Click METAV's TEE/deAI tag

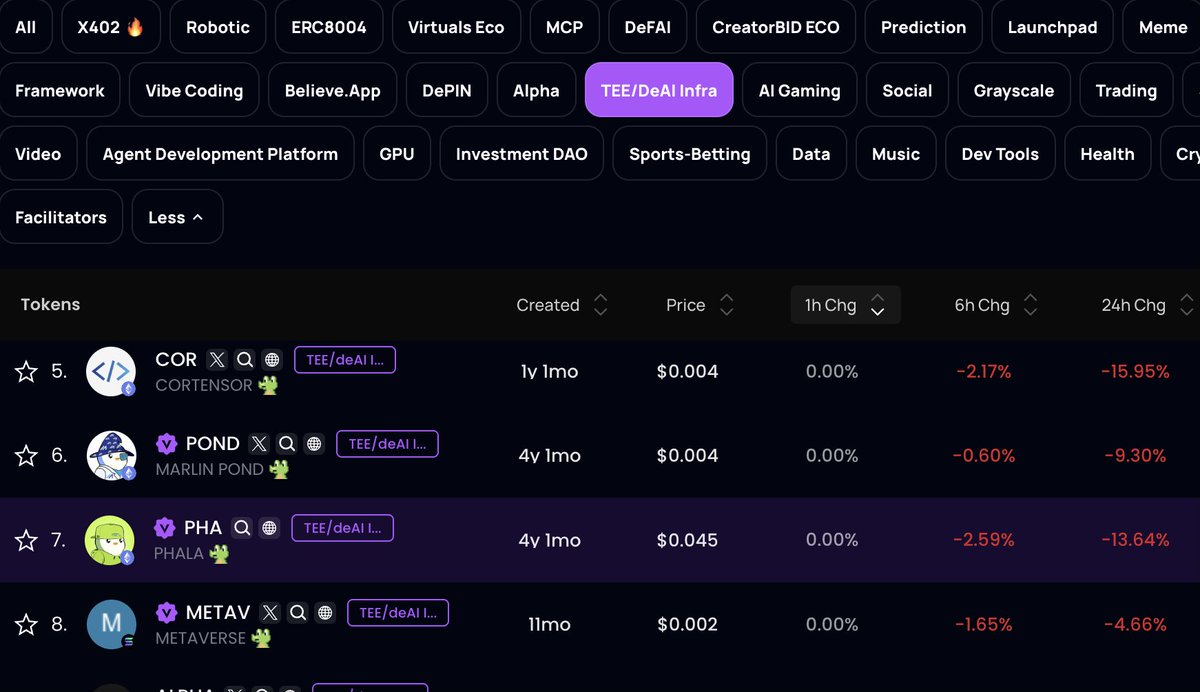coord(398,613)
